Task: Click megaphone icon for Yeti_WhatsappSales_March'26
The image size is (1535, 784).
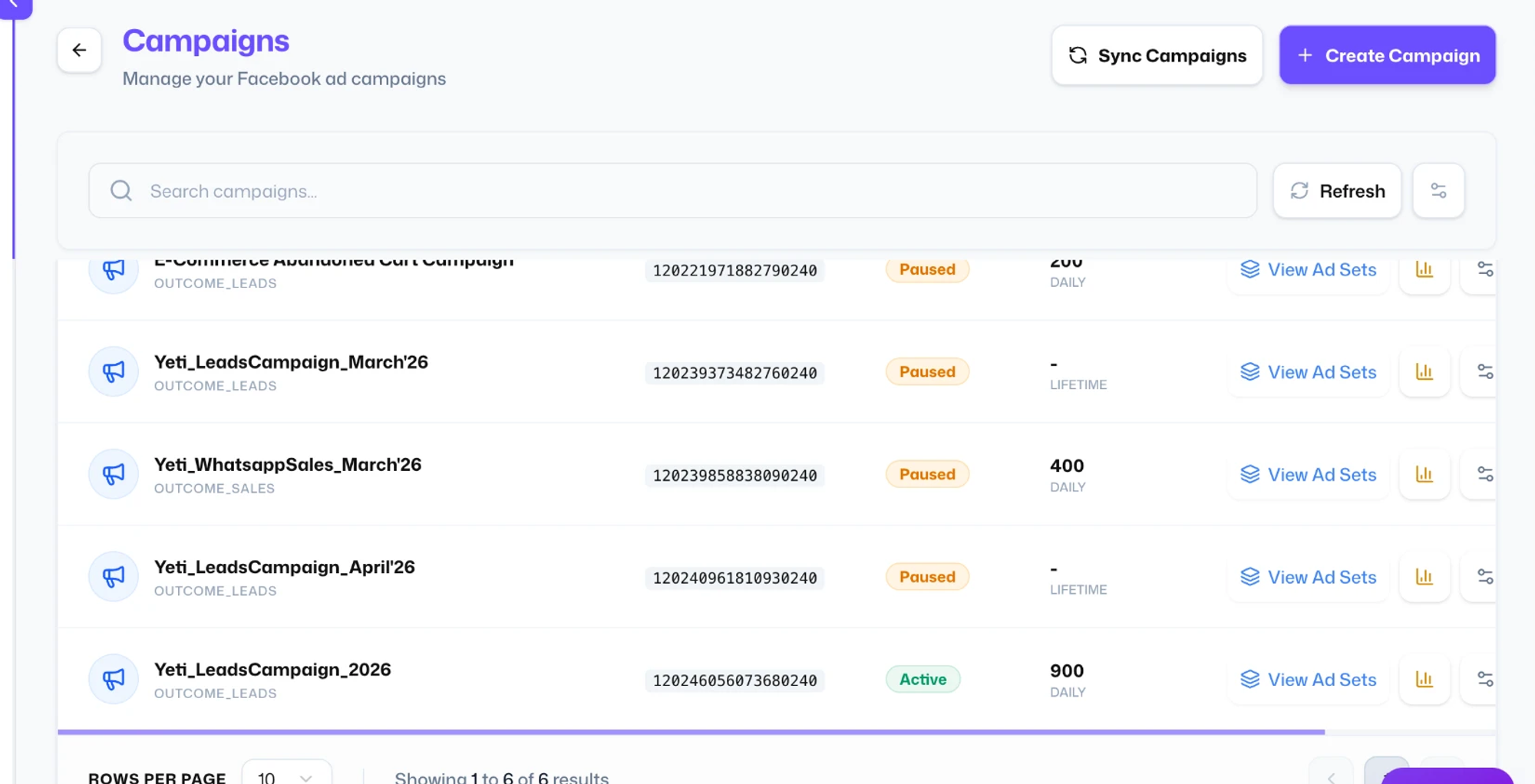Action: click(114, 474)
